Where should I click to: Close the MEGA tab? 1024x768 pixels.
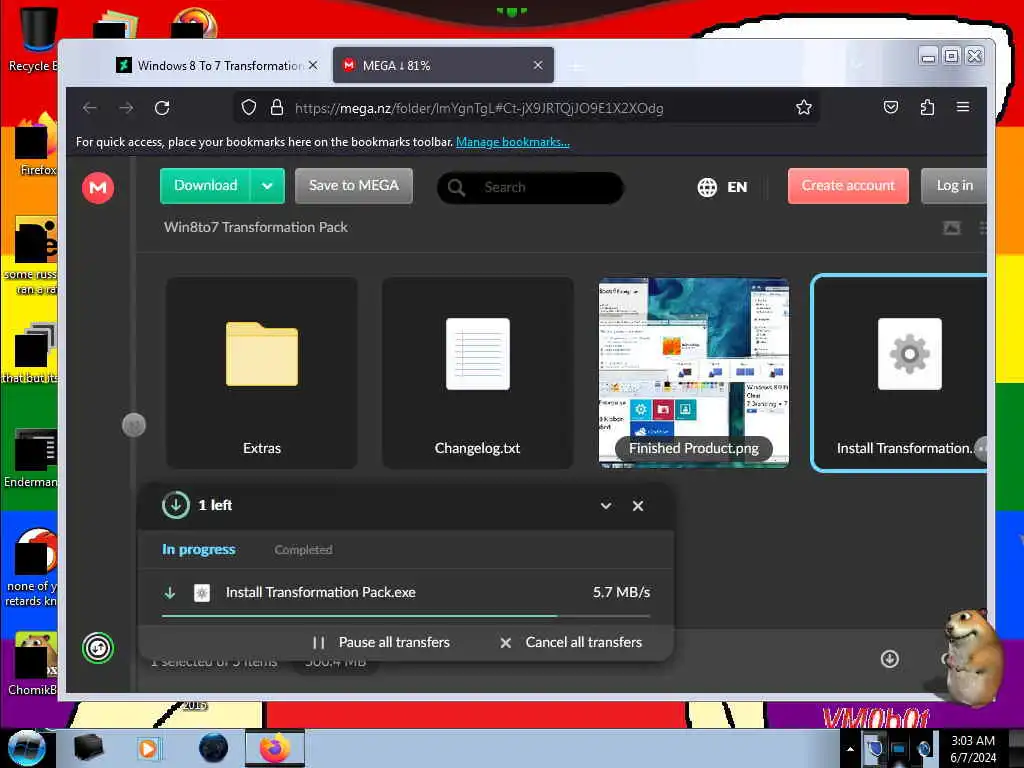click(x=538, y=65)
